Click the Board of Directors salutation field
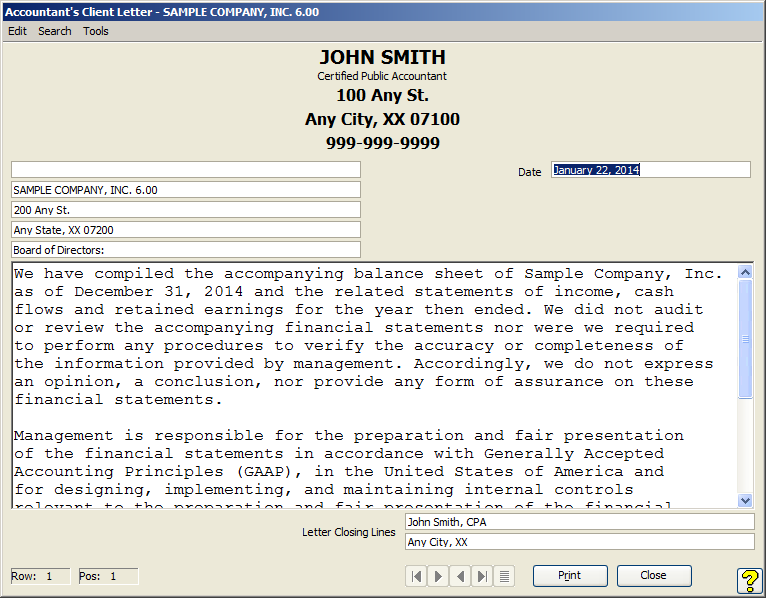Screen dimensions: 766x598 (185, 250)
